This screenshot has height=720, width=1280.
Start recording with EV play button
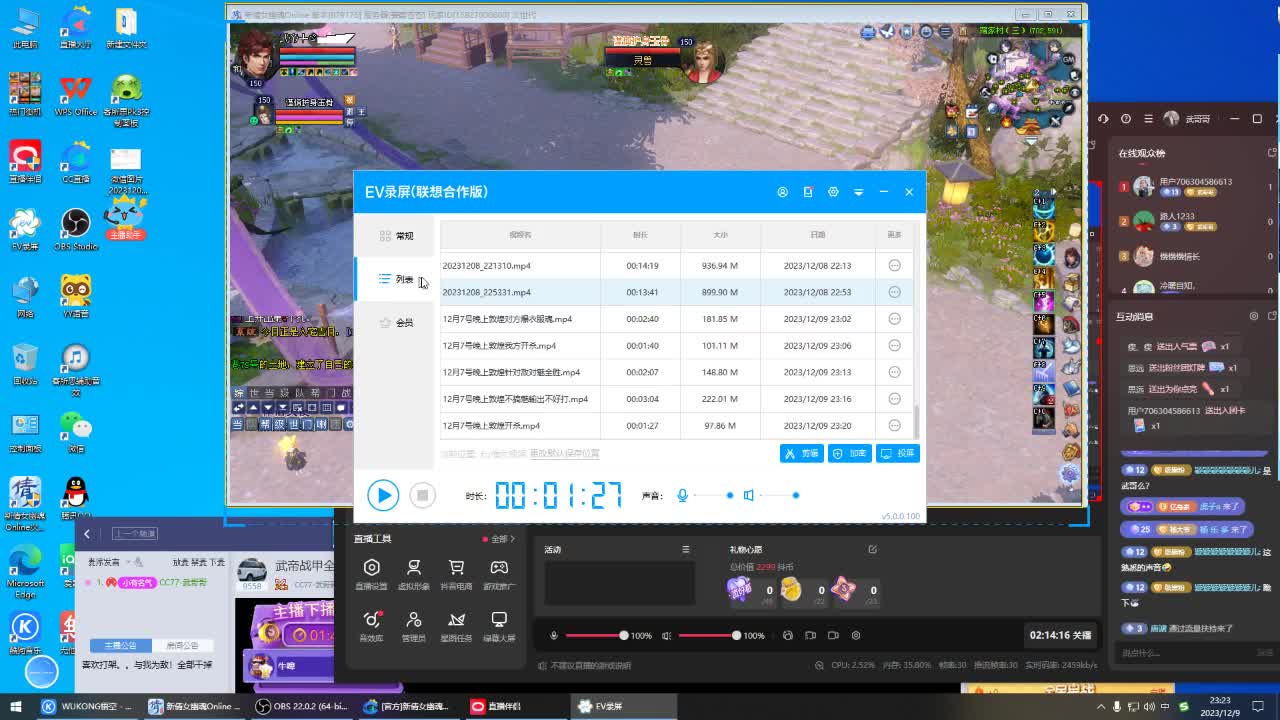[383, 495]
